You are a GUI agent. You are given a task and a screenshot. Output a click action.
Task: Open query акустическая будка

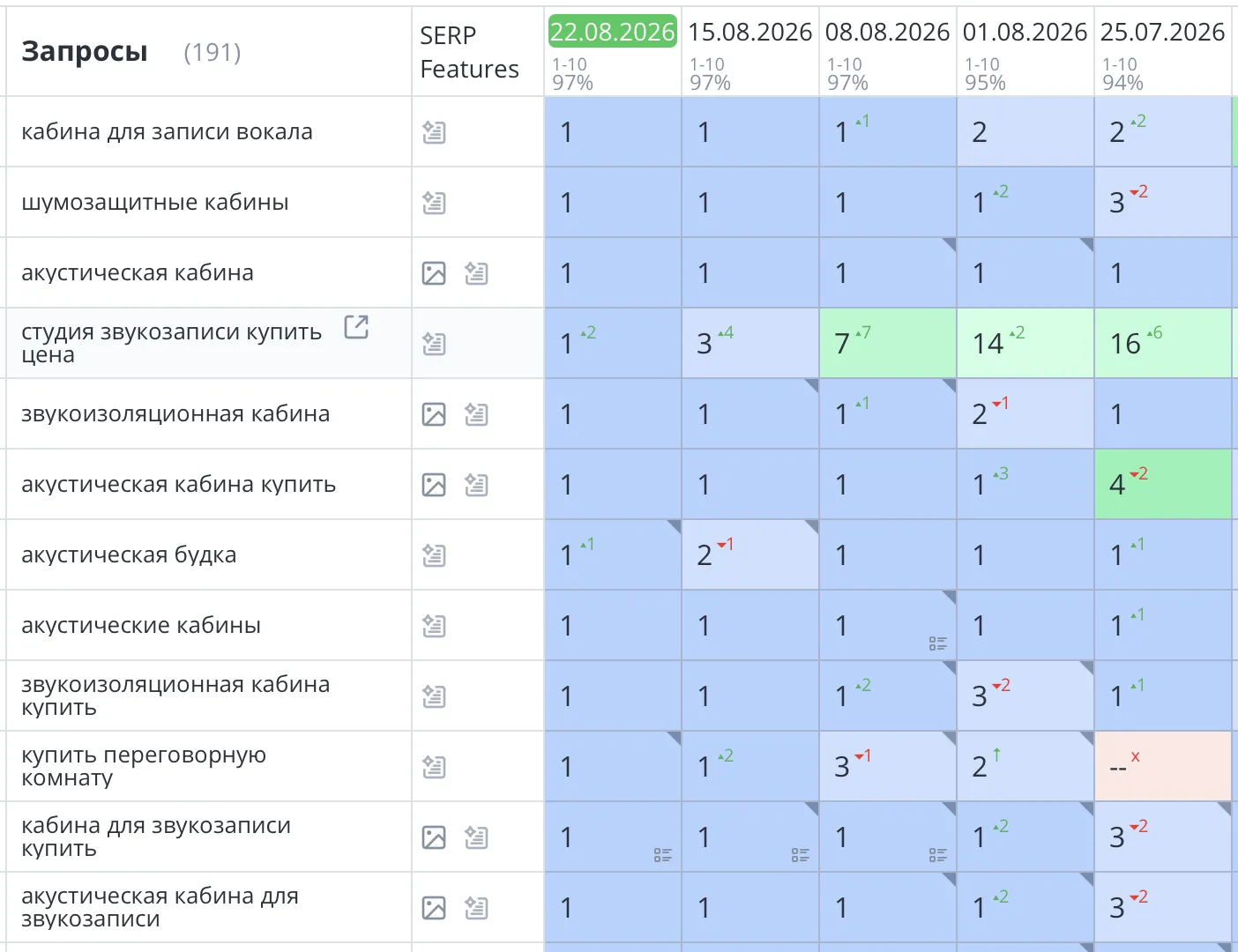[129, 555]
